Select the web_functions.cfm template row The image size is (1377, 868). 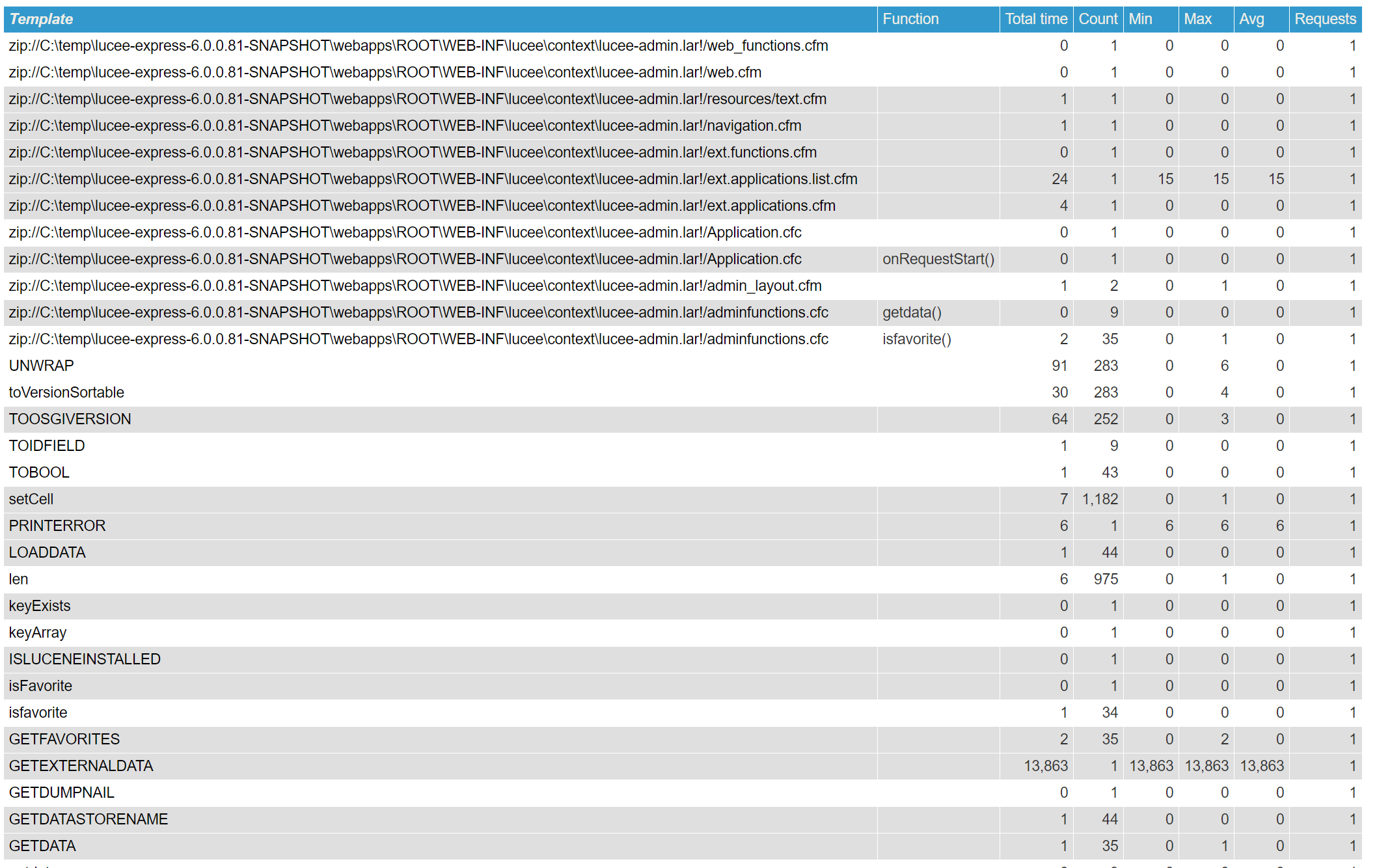click(418, 46)
